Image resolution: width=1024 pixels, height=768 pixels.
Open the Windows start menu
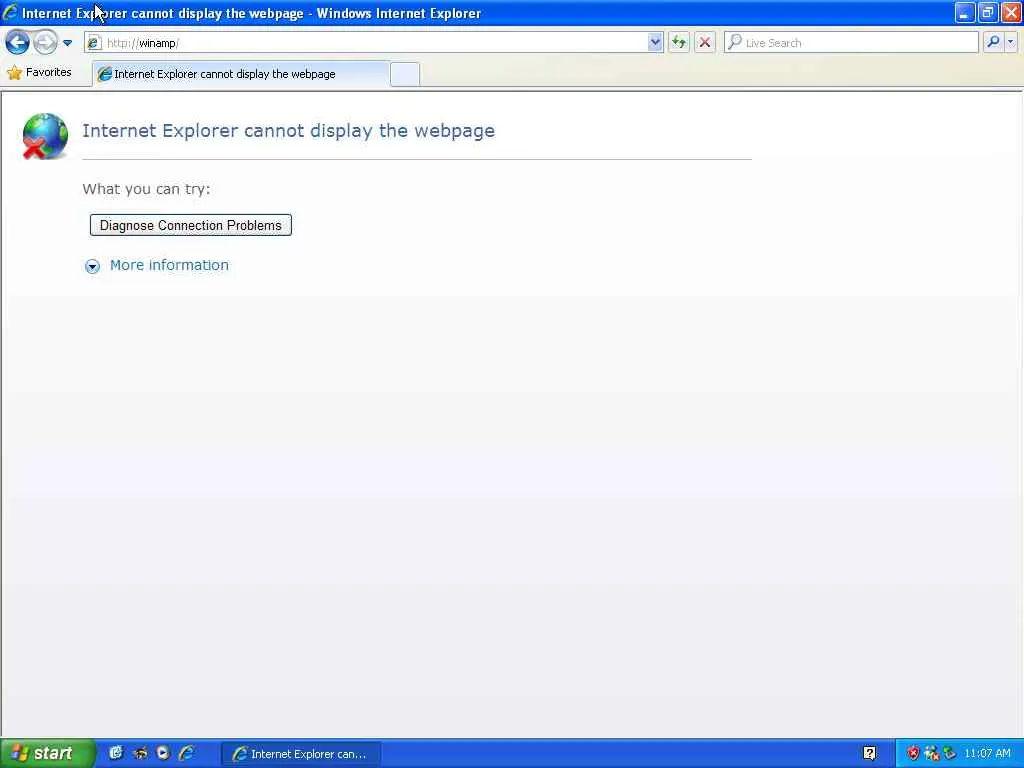pyautogui.click(x=47, y=754)
